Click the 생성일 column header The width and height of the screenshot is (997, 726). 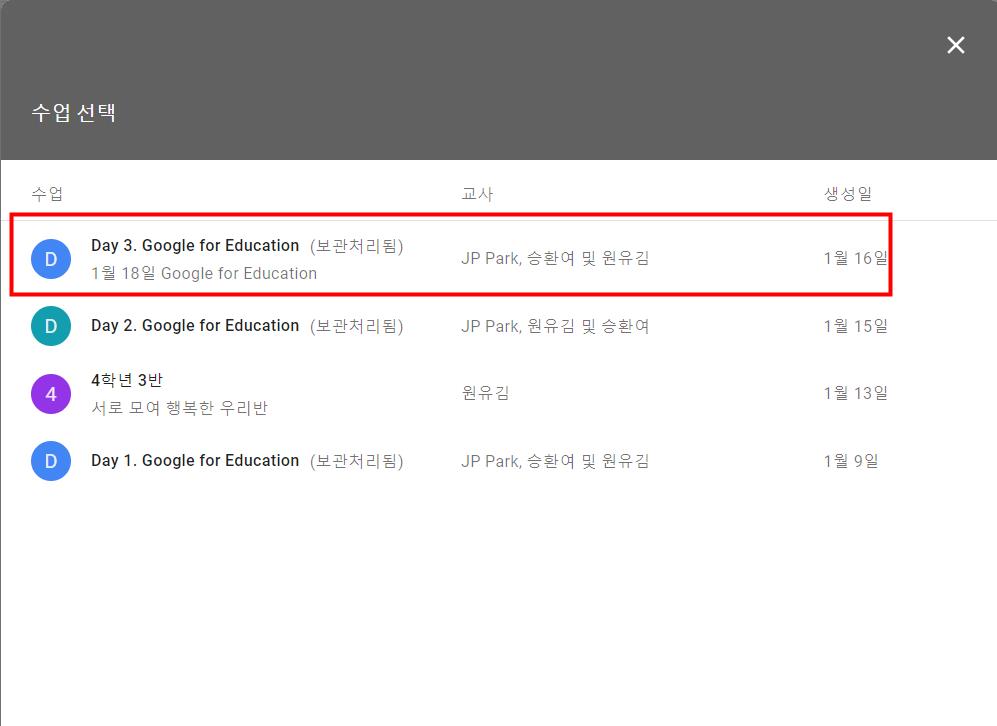click(x=848, y=193)
